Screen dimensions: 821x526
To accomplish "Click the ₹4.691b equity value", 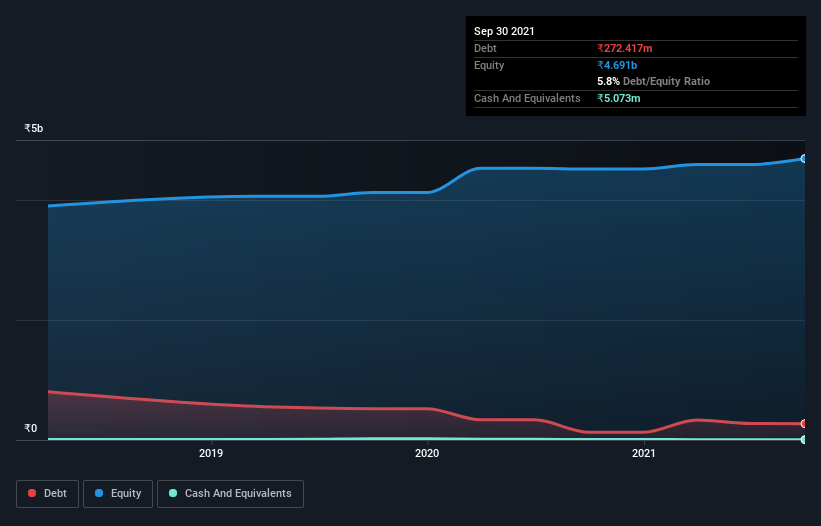I will click(617, 65).
